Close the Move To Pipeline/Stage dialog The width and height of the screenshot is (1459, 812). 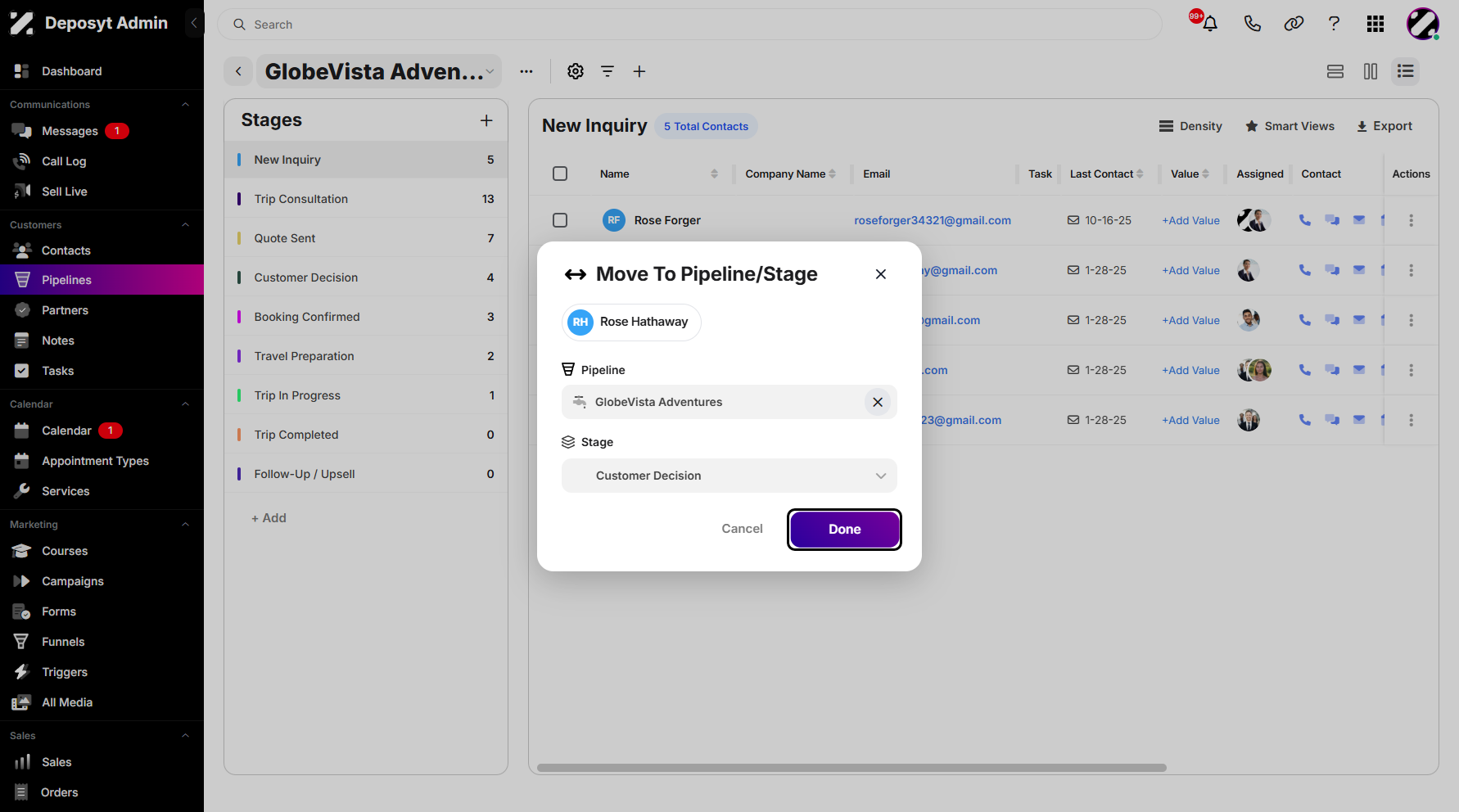click(x=881, y=274)
